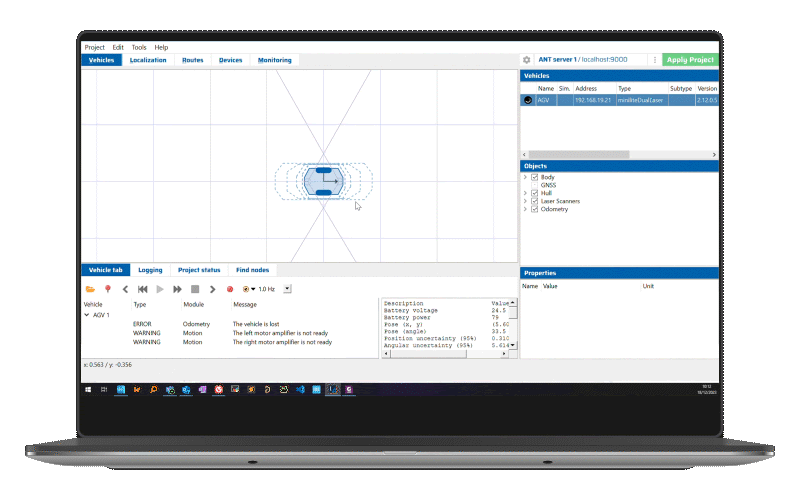Toggle the Hull object checkbox
The height and width of the screenshot is (500, 800).
click(535, 193)
